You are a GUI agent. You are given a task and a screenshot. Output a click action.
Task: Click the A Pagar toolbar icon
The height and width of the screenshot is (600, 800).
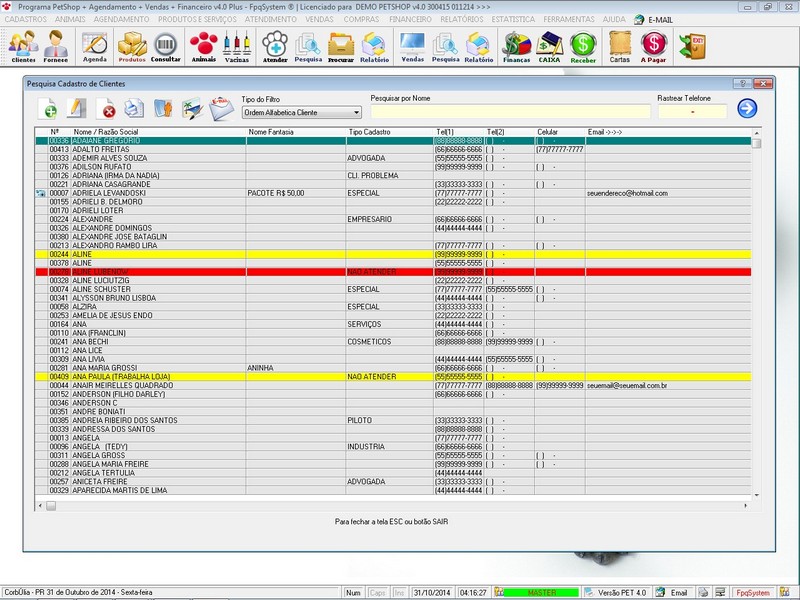[x=654, y=45]
